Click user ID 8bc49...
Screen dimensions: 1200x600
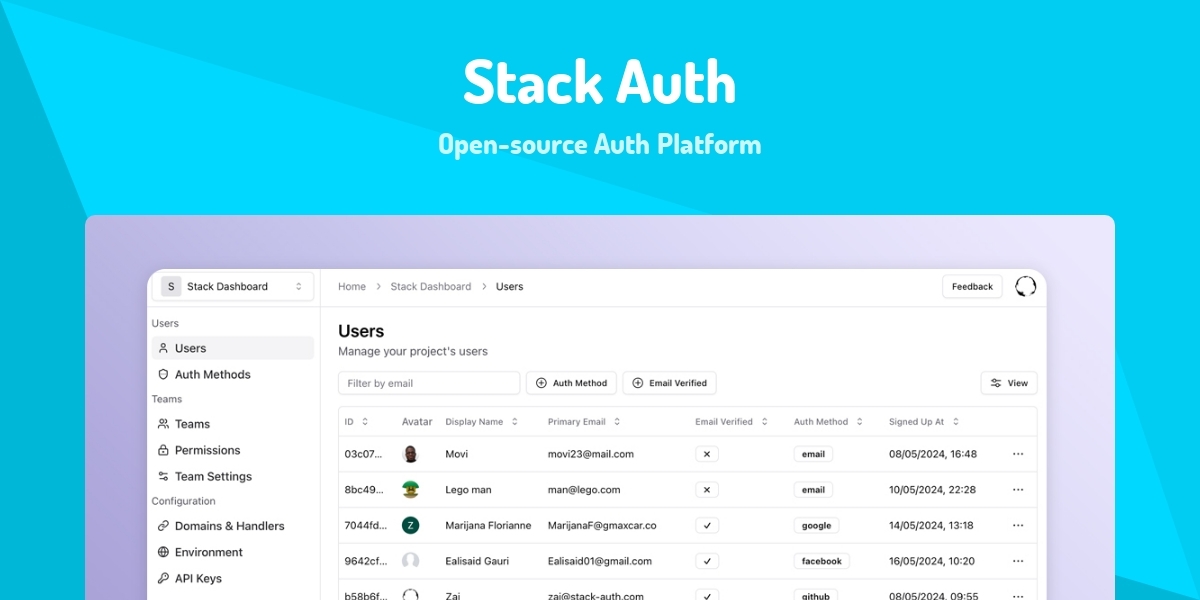coord(362,490)
